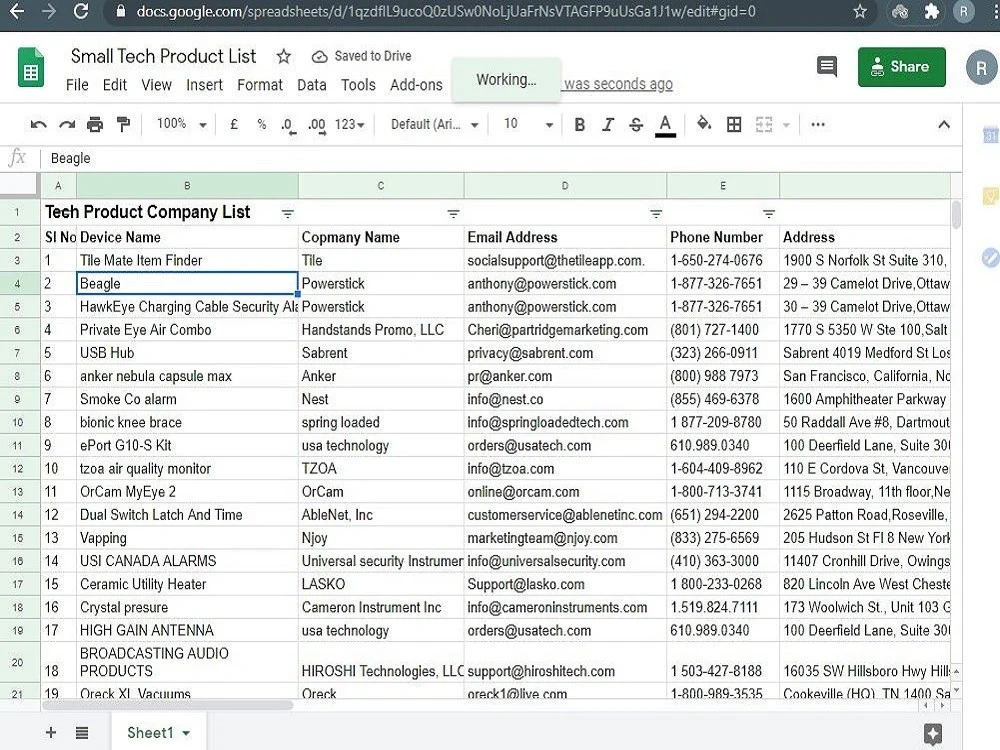The height and width of the screenshot is (750, 1000).
Task: Select the Sheet1 tab
Action: (158, 733)
